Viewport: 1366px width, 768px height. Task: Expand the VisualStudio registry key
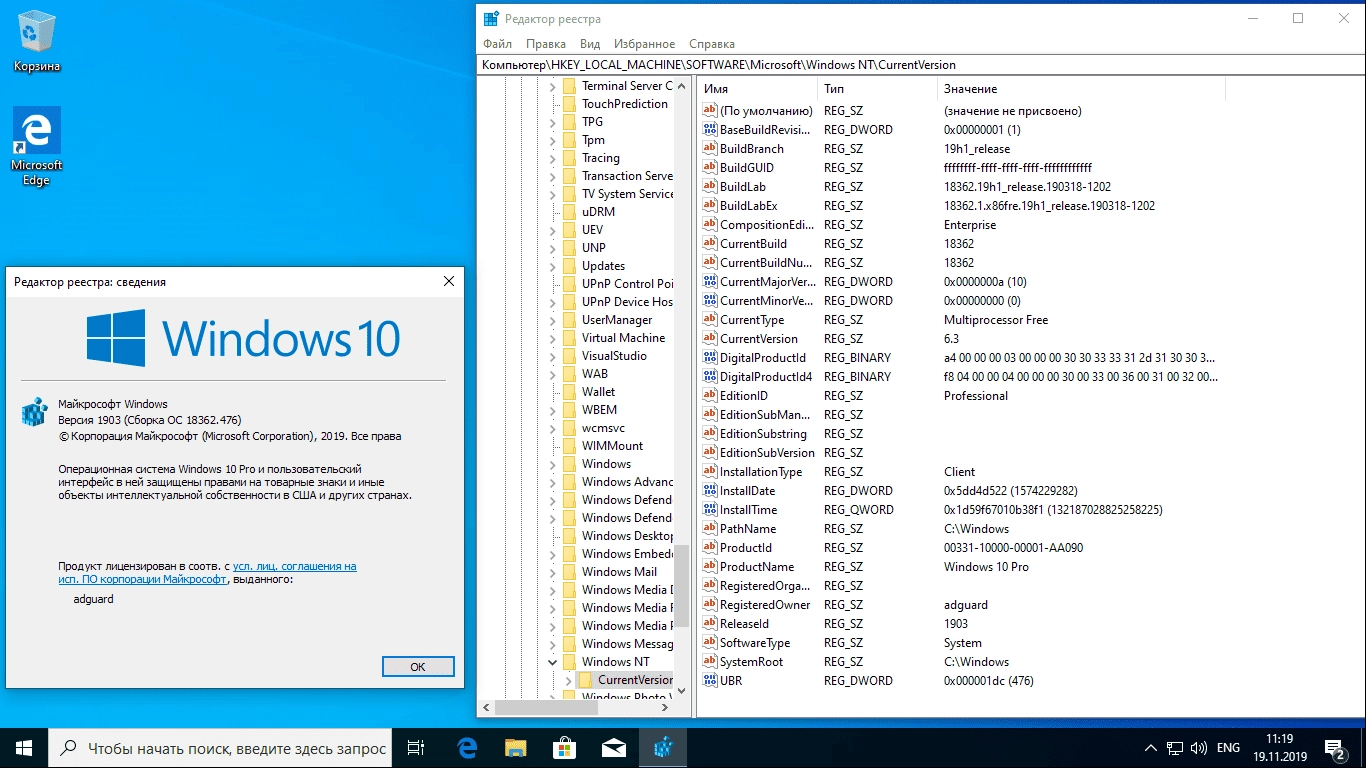(x=552, y=355)
